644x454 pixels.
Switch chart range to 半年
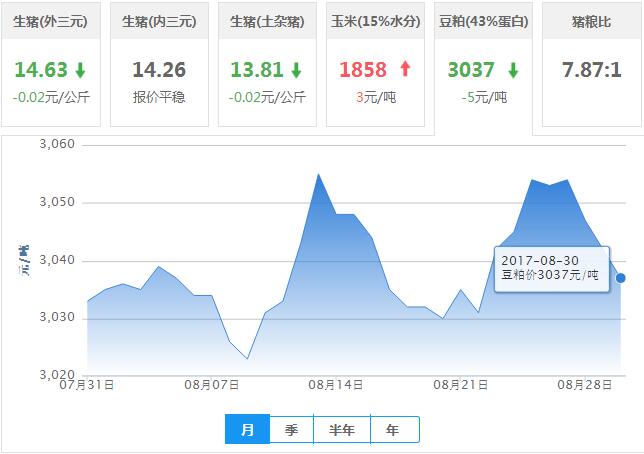point(342,430)
